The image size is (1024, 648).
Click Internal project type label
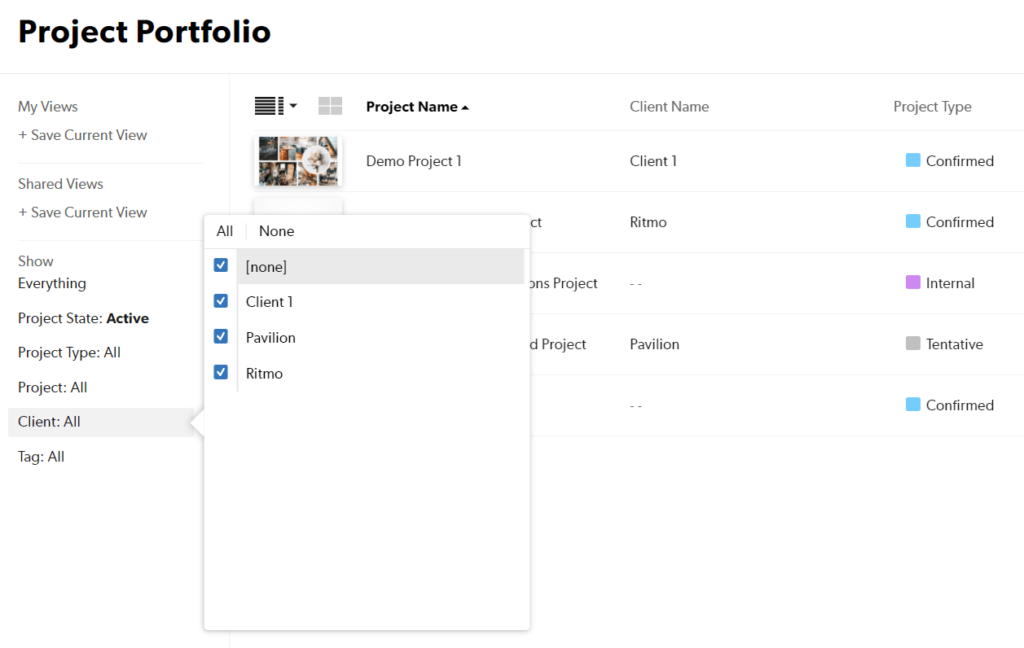pos(950,283)
